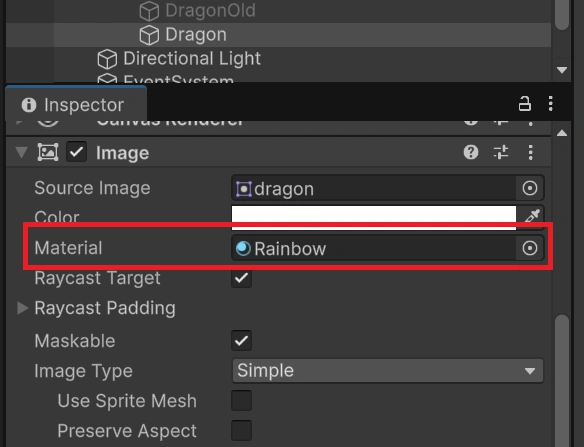Open the Image Type dropdown

(x=387, y=371)
